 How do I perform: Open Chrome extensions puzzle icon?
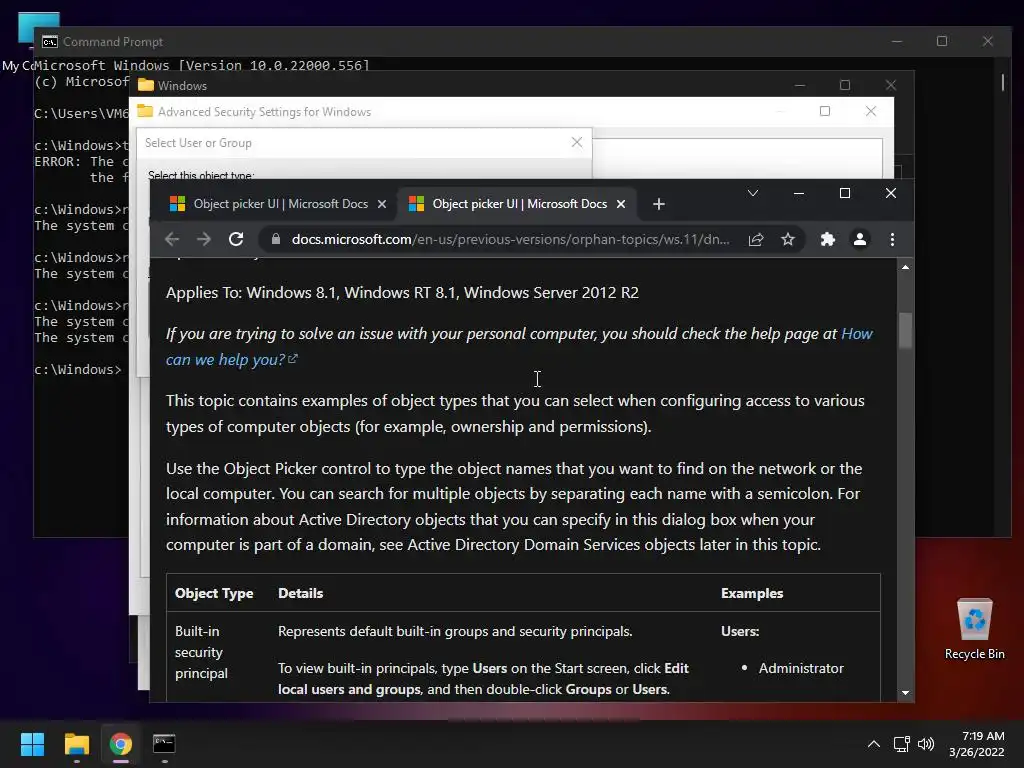pos(827,240)
